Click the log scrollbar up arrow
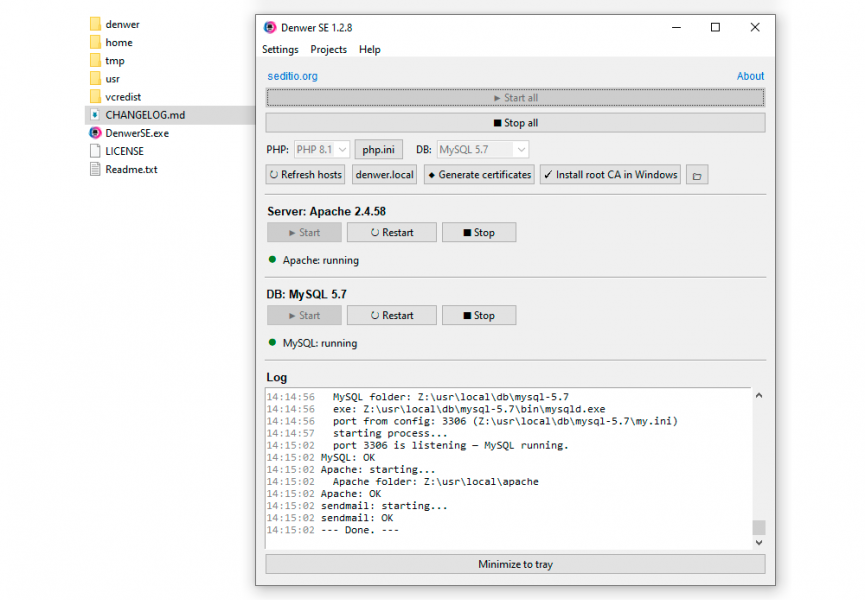Image resolution: width=865 pixels, height=600 pixels. point(759,395)
